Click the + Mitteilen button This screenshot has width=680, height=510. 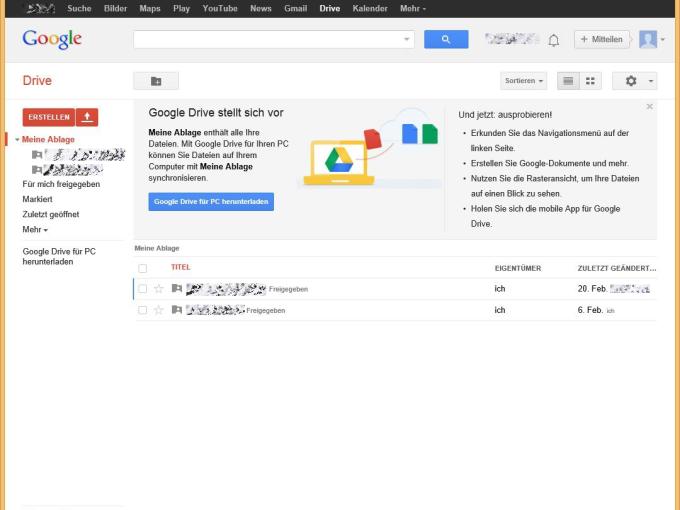(x=602, y=39)
